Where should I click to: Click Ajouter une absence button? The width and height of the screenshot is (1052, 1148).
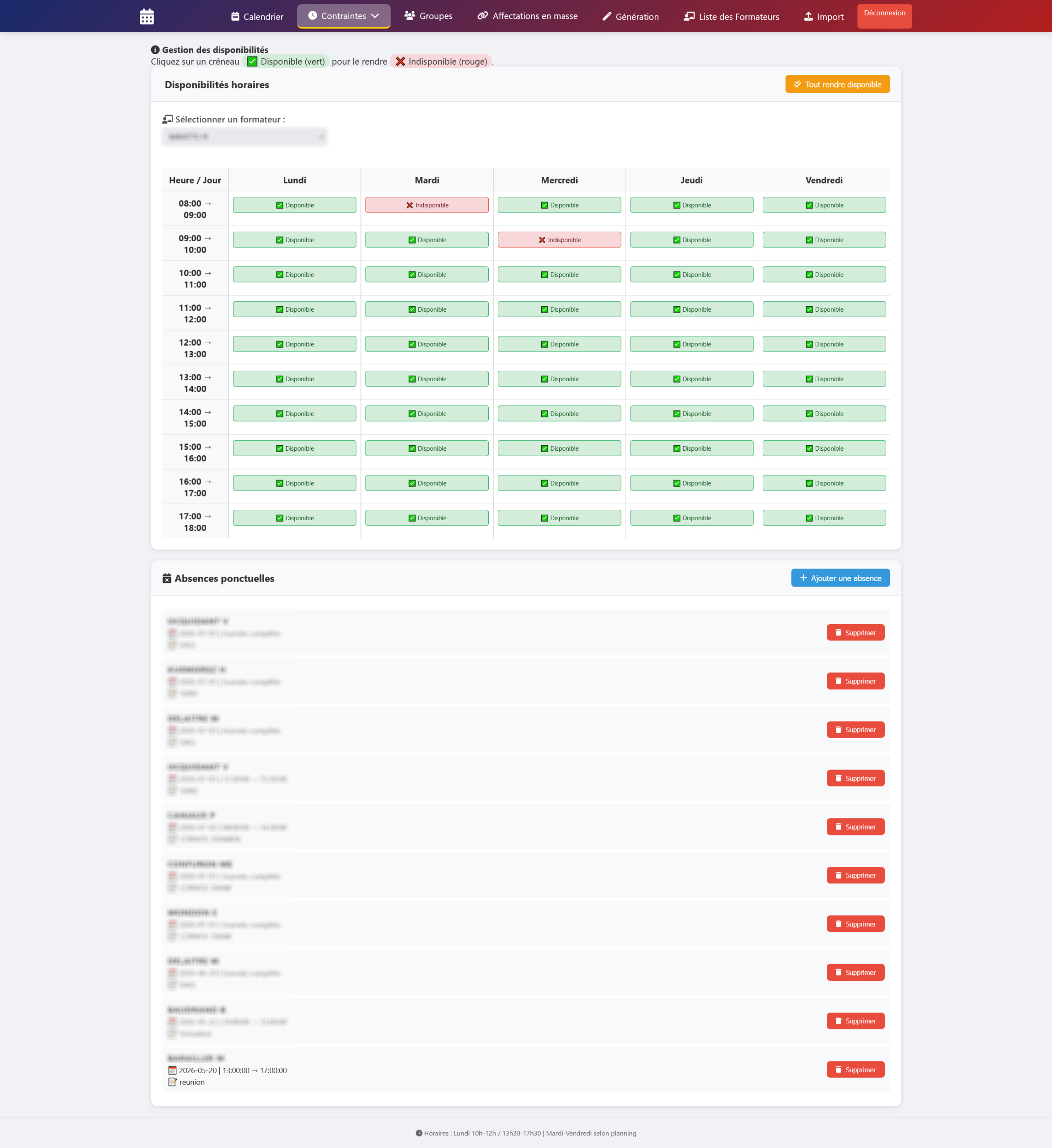point(840,578)
